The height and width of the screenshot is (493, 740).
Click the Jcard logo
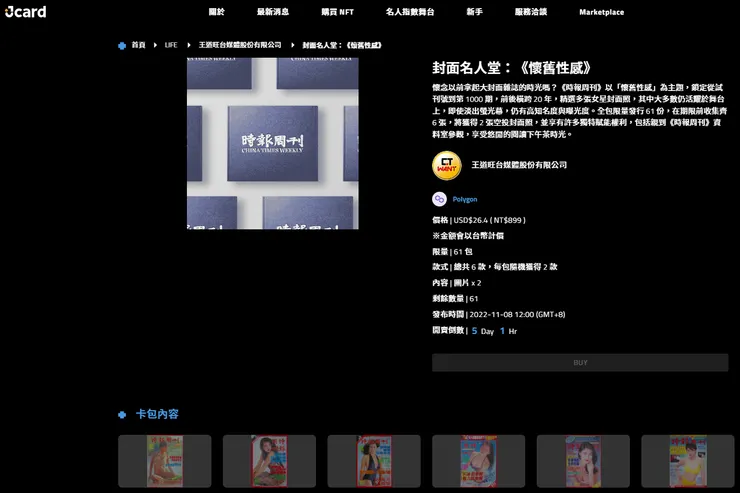coord(25,11)
